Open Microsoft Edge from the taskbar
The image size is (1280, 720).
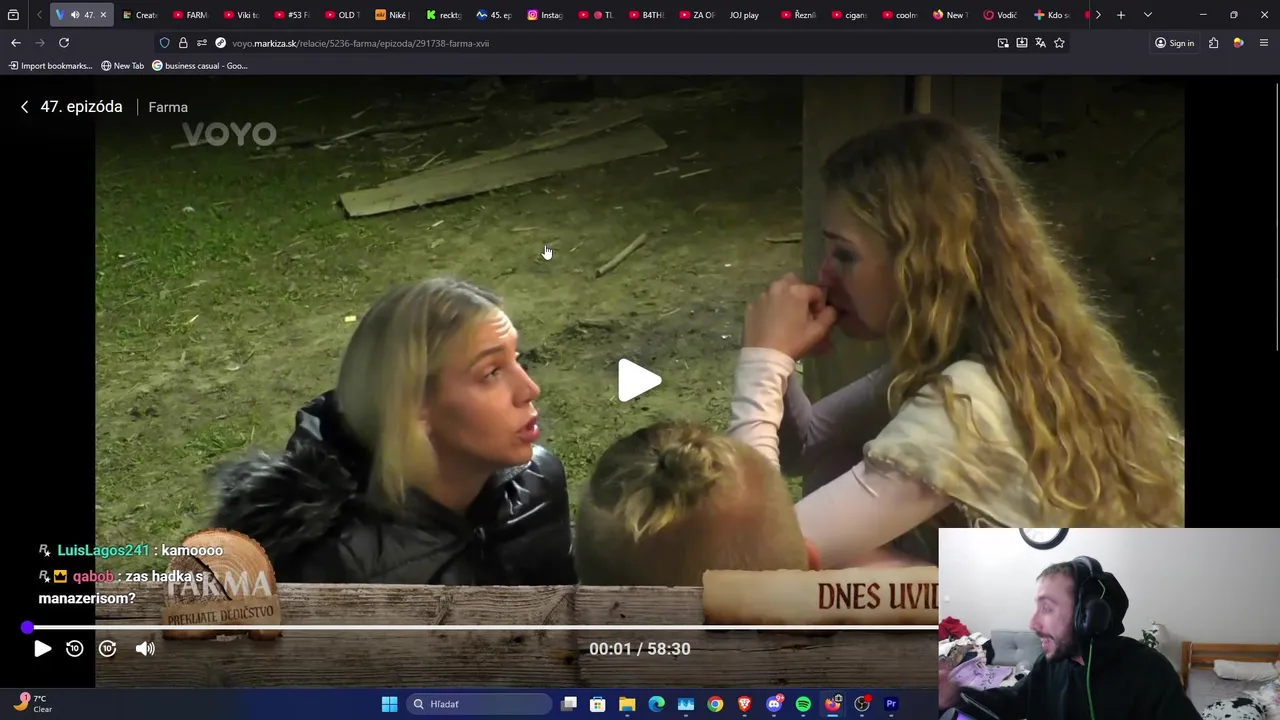point(656,704)
